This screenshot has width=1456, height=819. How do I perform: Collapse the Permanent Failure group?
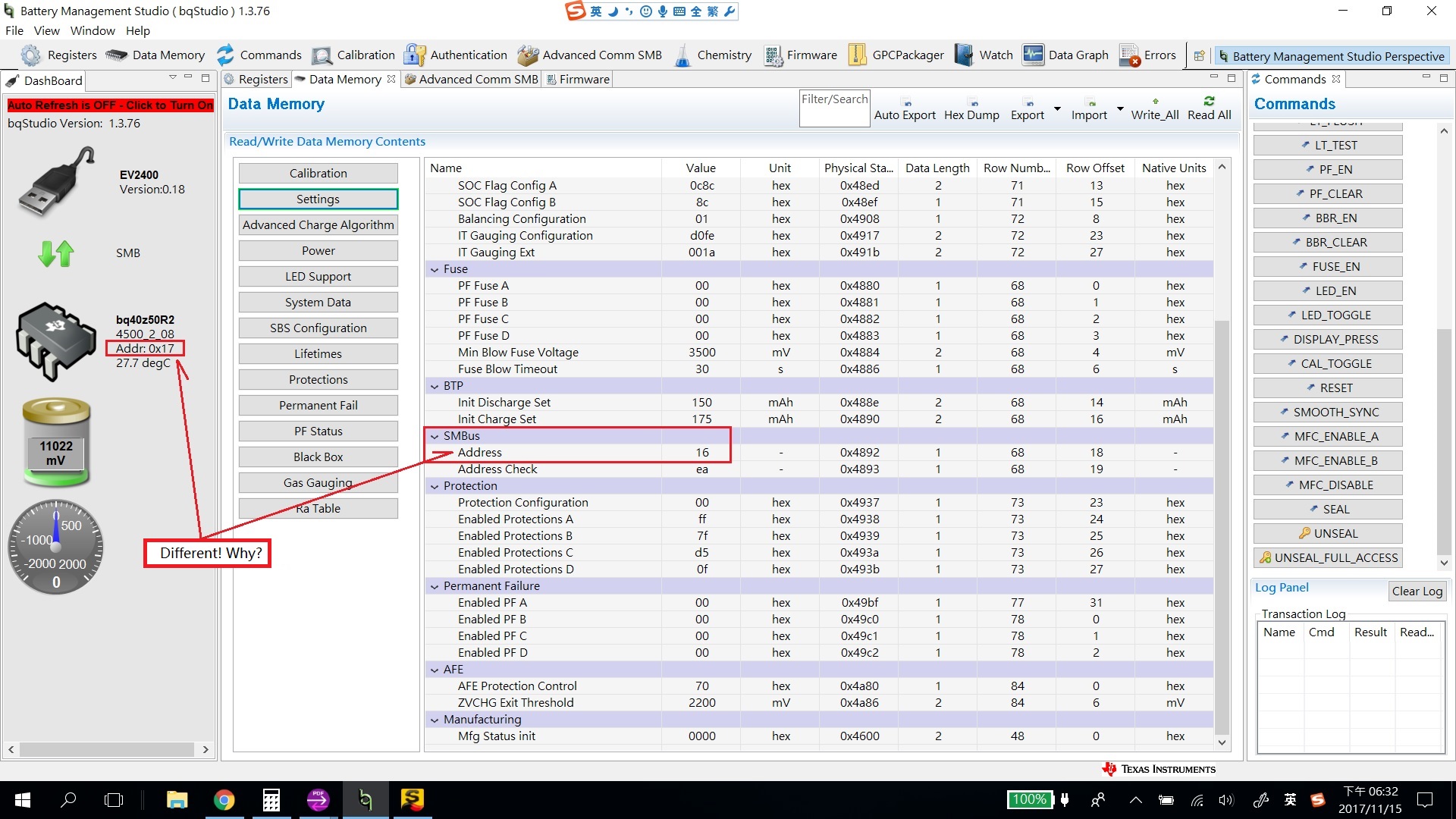(435, 586)
